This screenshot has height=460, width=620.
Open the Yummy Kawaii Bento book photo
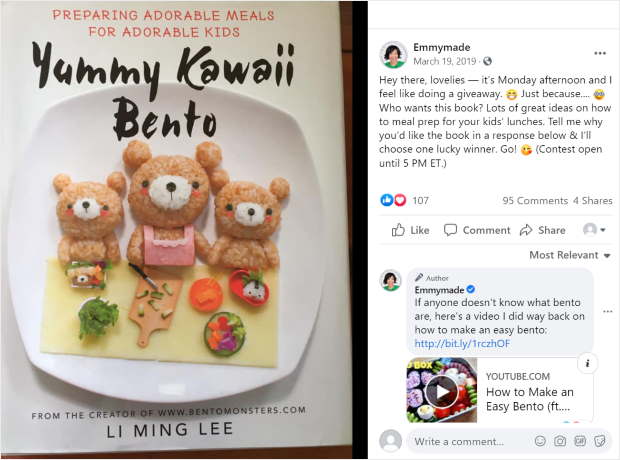pyautogui.click(x=176, y=229)
